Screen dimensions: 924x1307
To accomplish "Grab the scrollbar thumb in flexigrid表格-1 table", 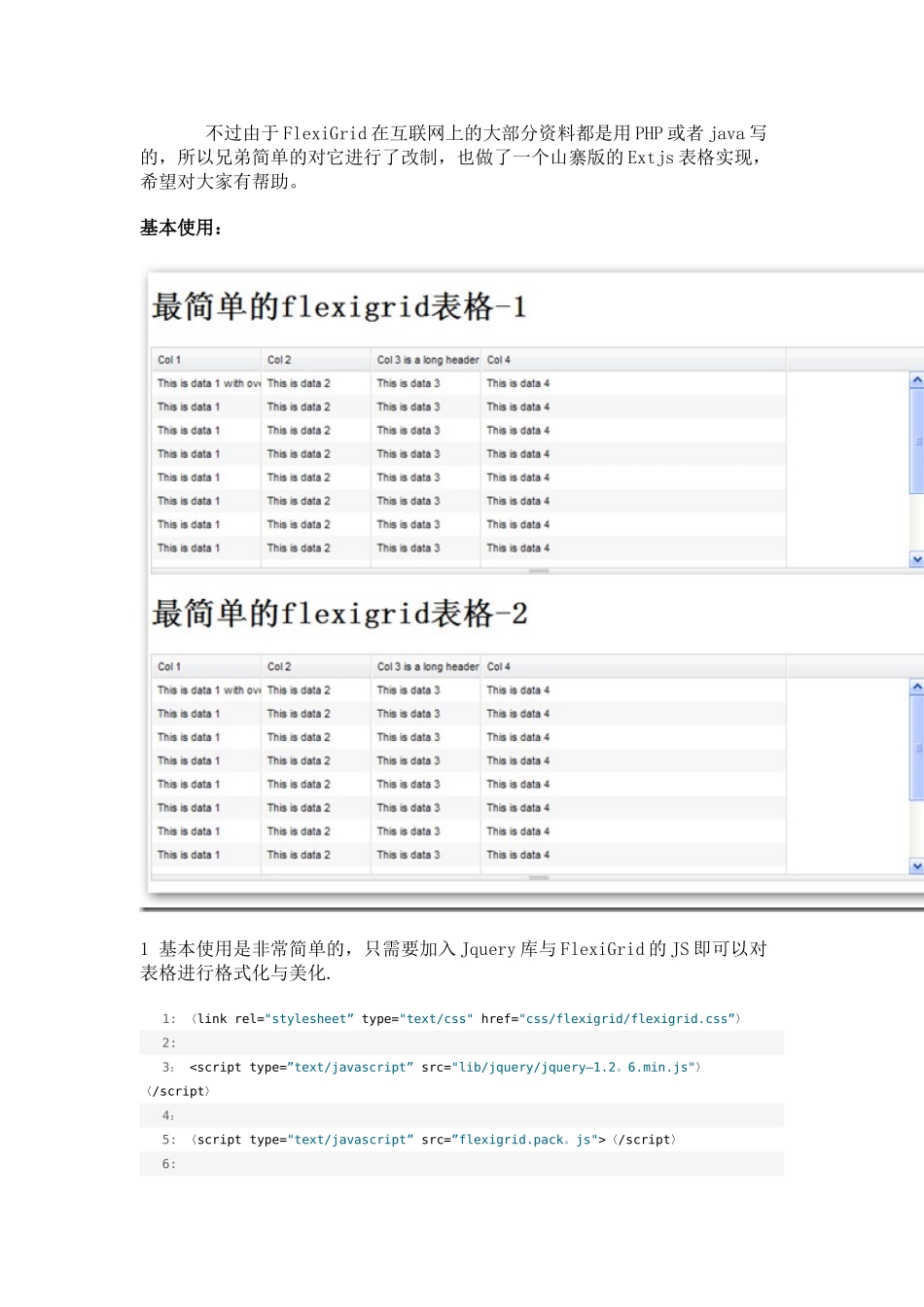I will 916,442.
